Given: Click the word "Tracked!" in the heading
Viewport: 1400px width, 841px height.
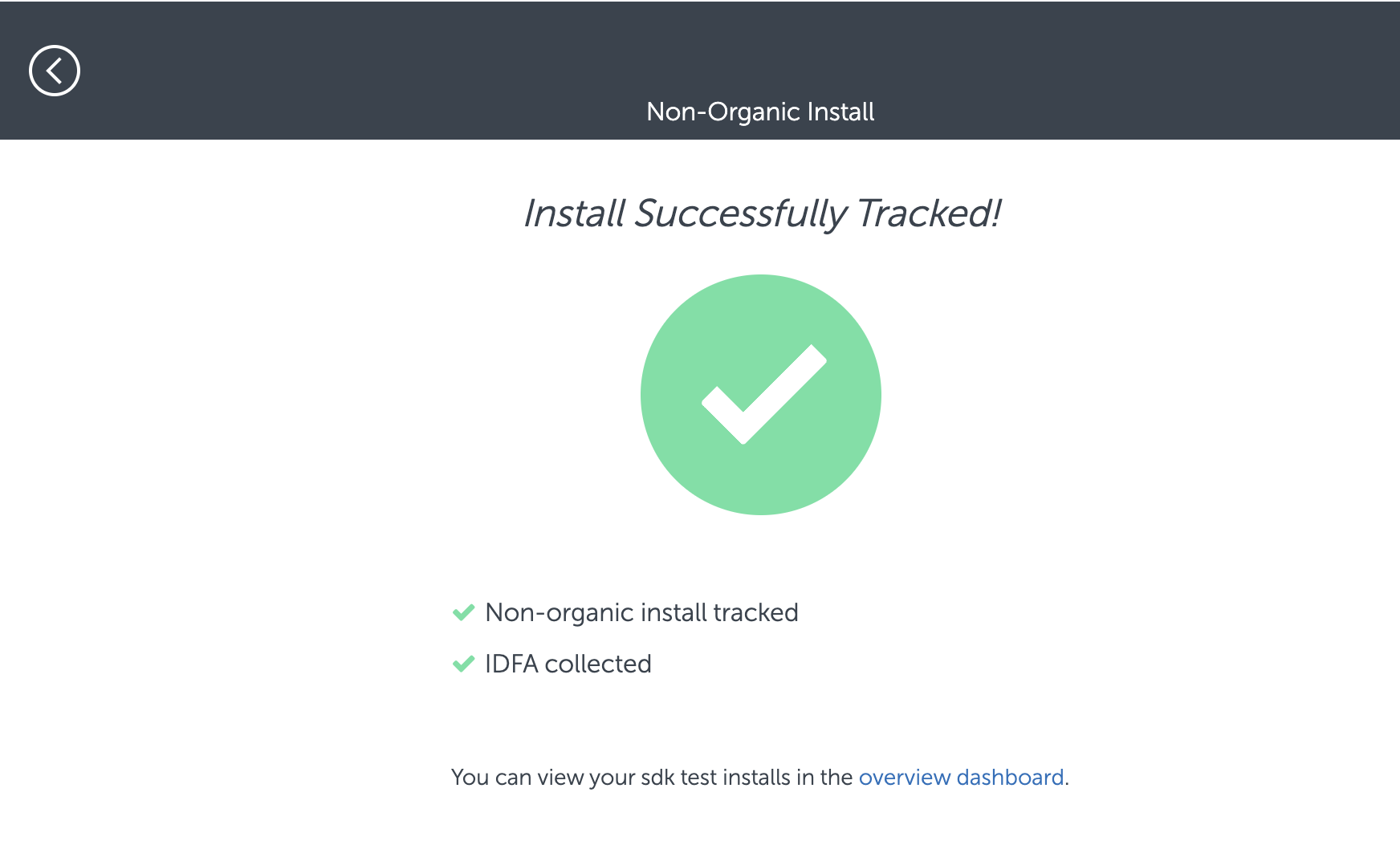Looking at the screenshot, I should [x=928, y=214].
